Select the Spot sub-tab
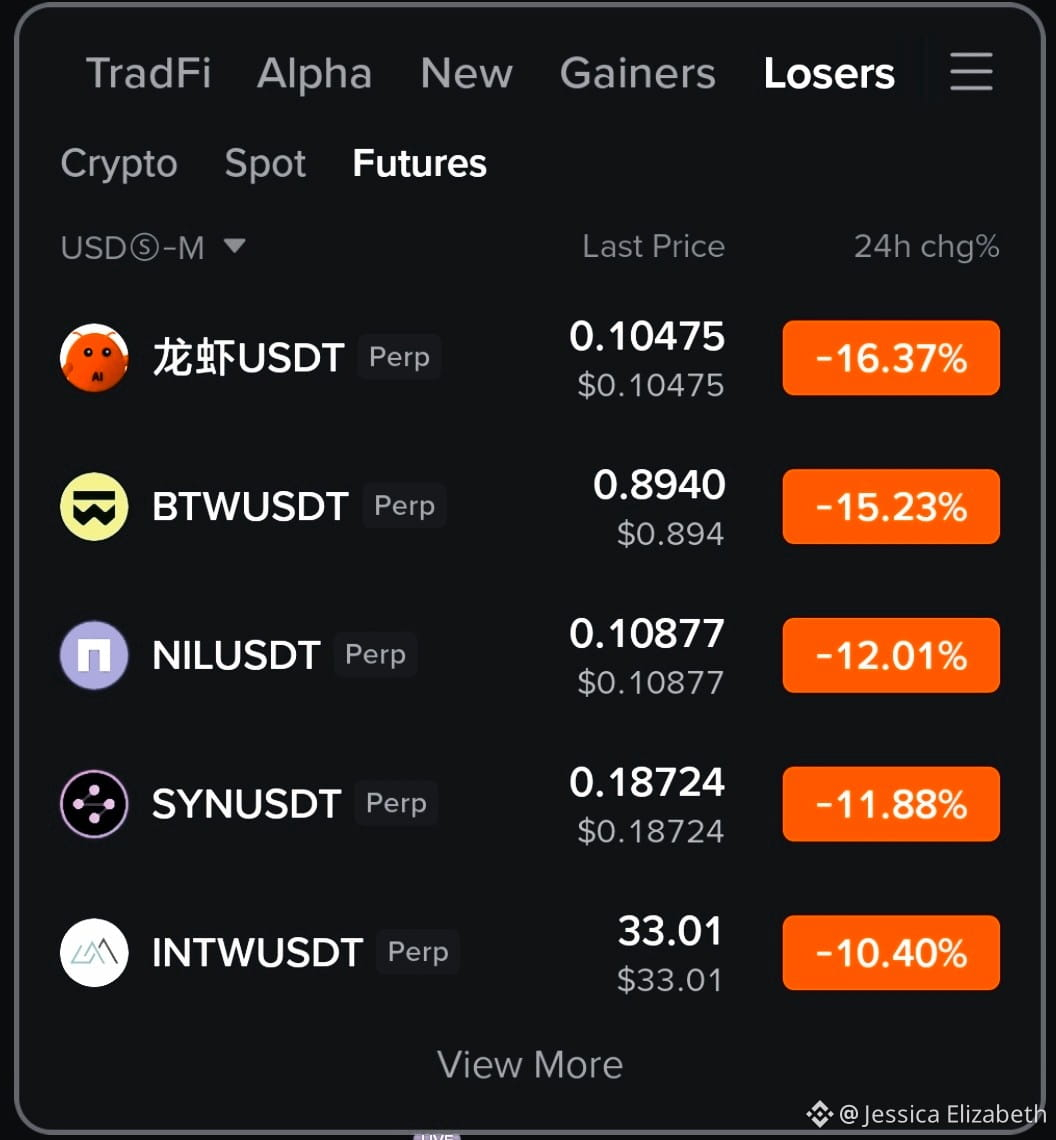 pos(265,164)
